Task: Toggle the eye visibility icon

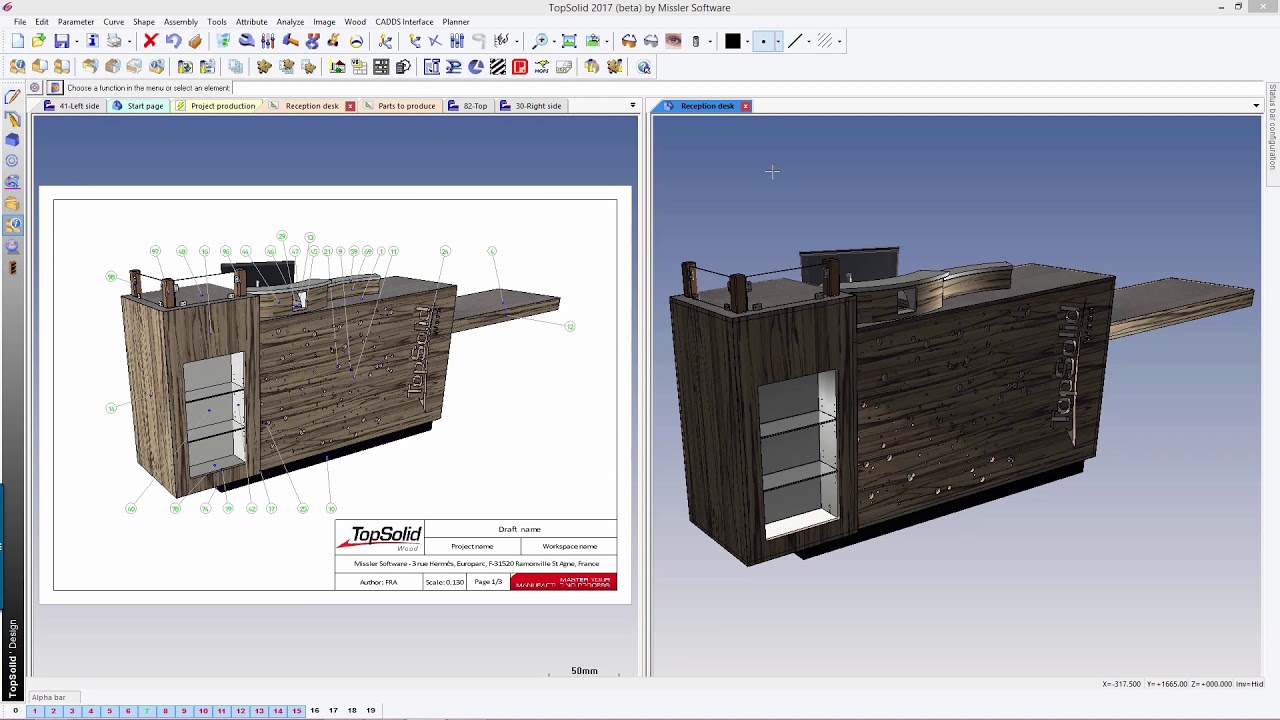Action: tap(673, 41)
